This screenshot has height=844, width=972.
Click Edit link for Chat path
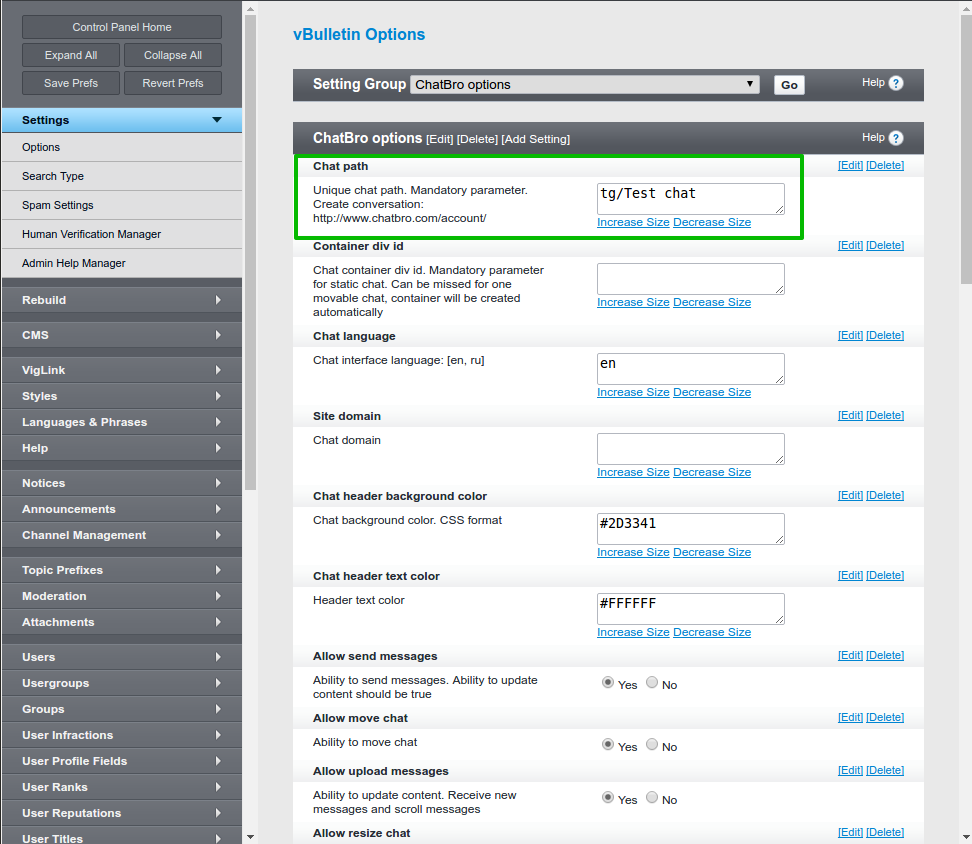850,165
